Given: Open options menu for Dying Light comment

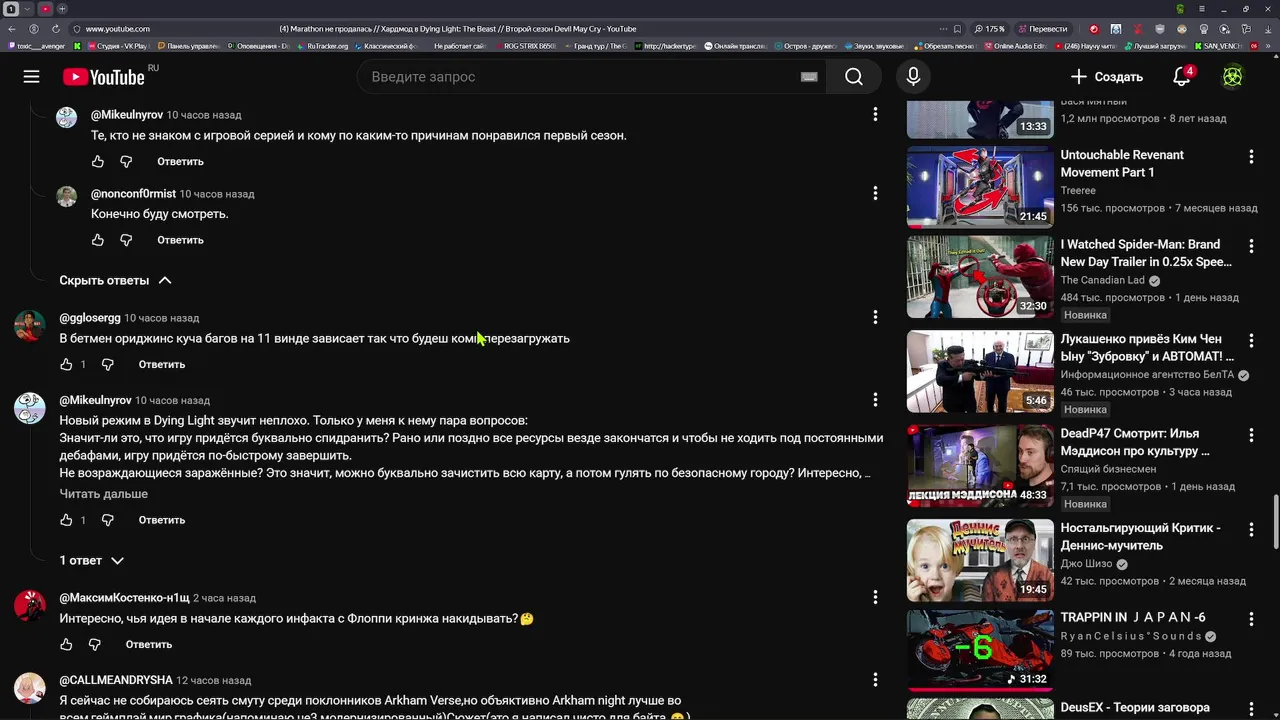Looking at the screenshot, I should tap(875, 399).
